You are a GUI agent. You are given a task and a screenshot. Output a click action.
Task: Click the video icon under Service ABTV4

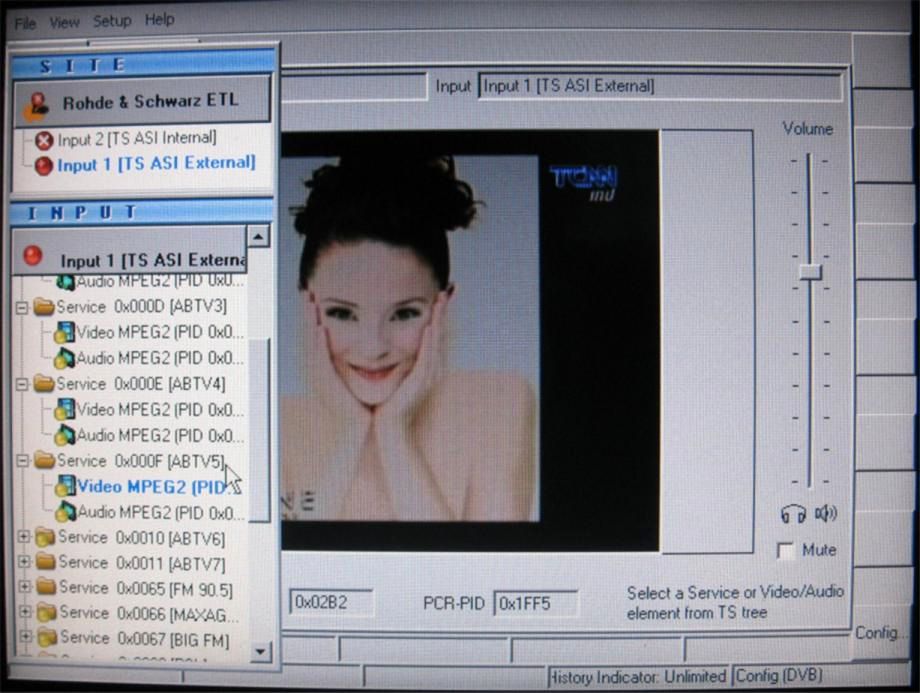pos(65,409)
